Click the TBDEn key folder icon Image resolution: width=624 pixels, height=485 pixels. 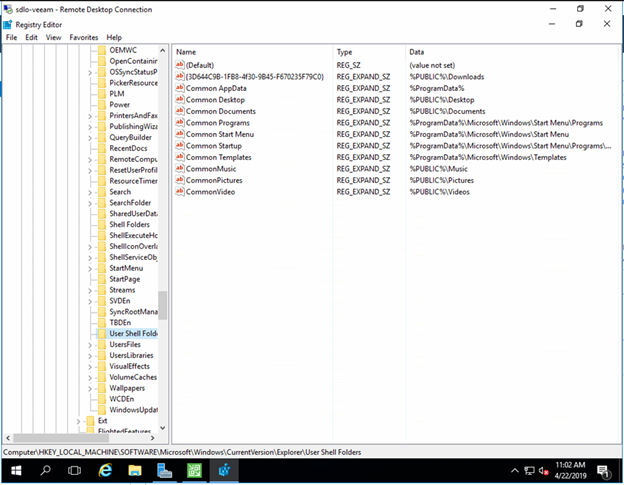pyautogui.click(x=102, y=322)
